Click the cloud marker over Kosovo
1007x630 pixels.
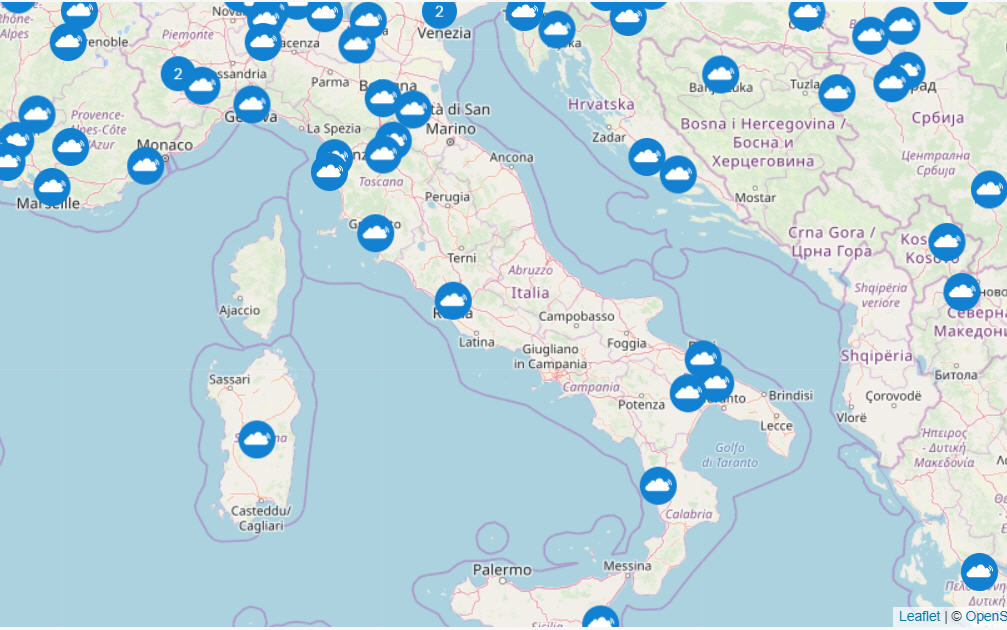[x=947, y=241]
